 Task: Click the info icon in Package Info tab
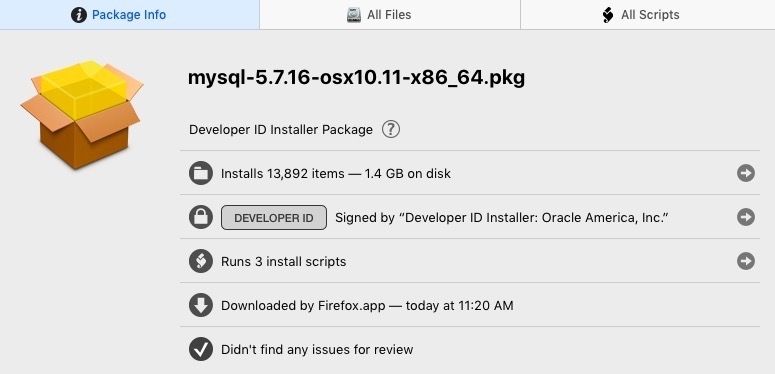pos(79,15)
